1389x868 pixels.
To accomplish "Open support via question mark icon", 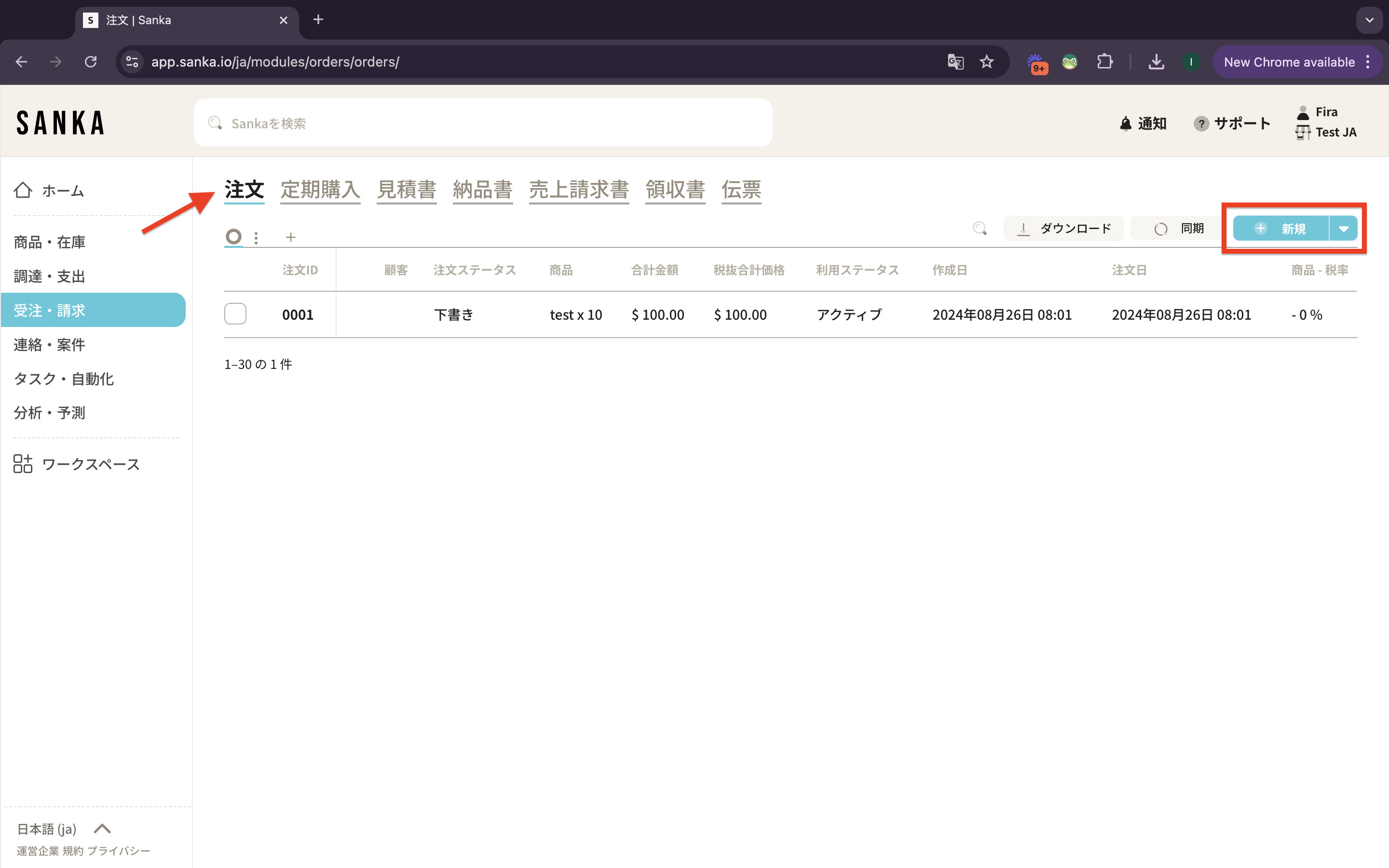I will point(1201,123).
